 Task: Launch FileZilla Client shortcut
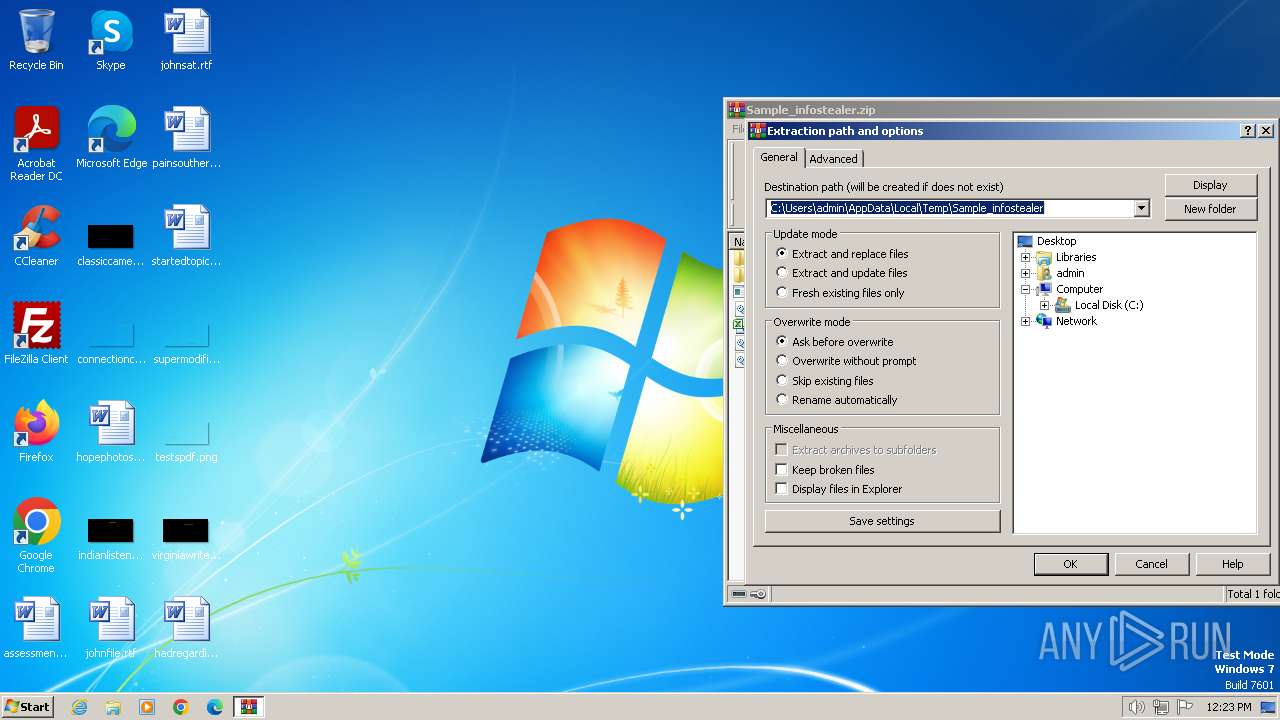pyautogui.click(x=36, y=334)
